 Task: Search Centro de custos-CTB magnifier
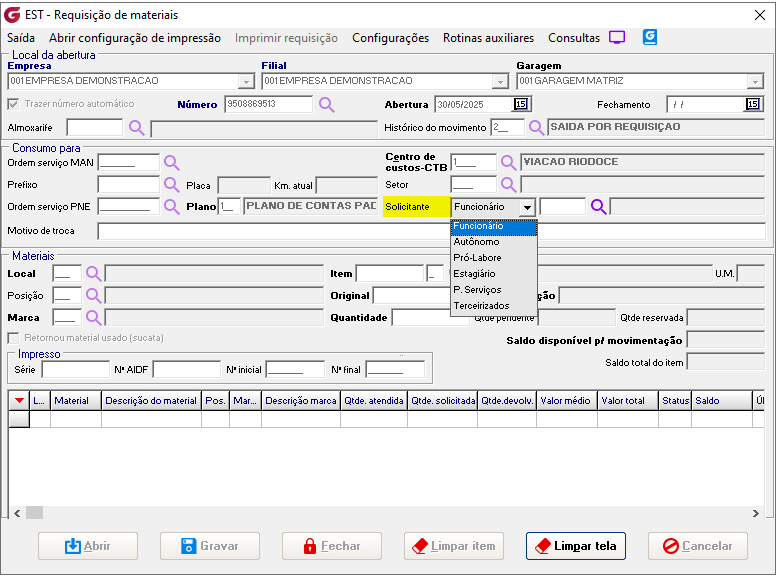[508, 162]
